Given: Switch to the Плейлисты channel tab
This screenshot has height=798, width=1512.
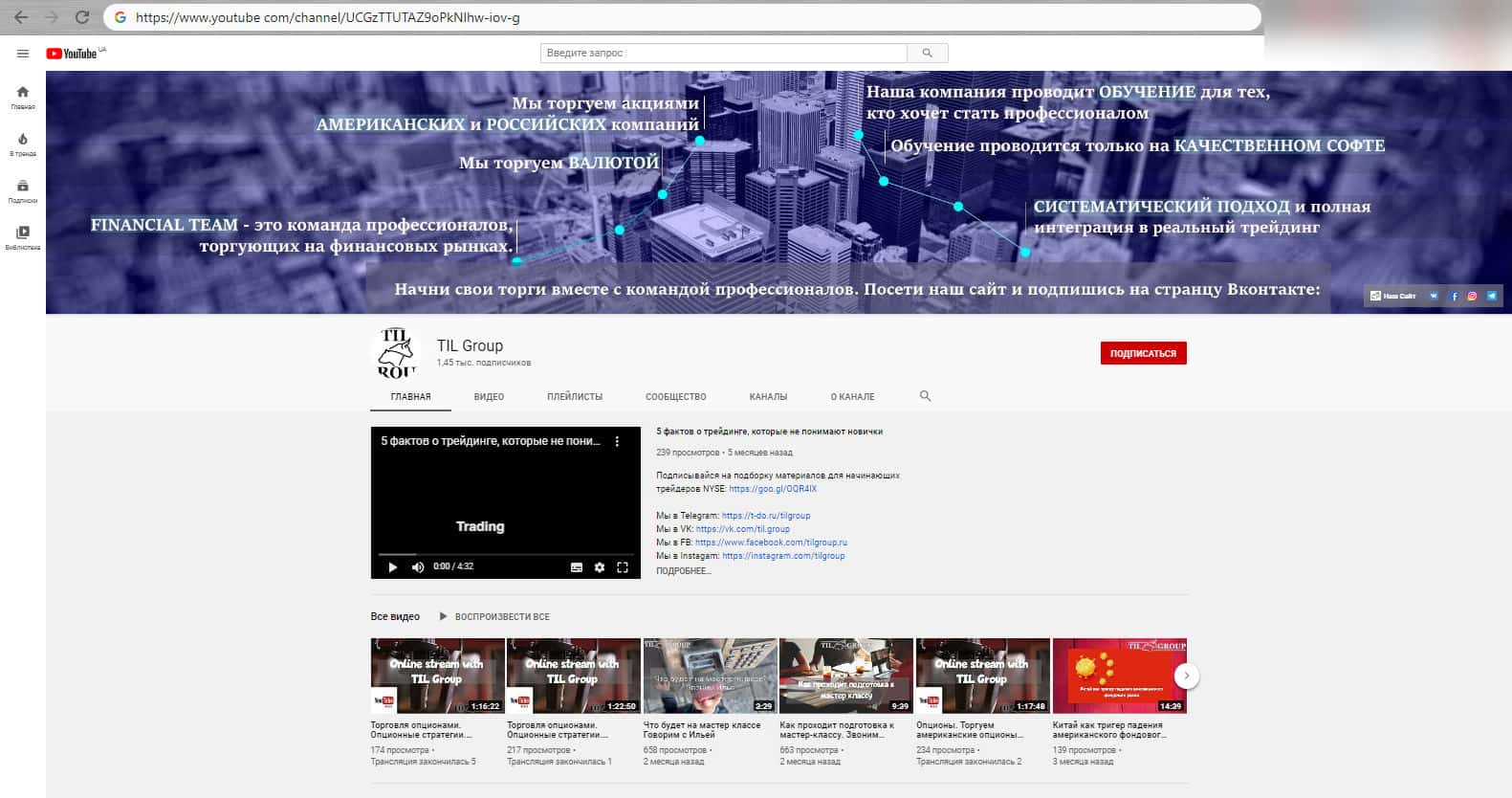Looking at the screenshot, I should [575, 397].
